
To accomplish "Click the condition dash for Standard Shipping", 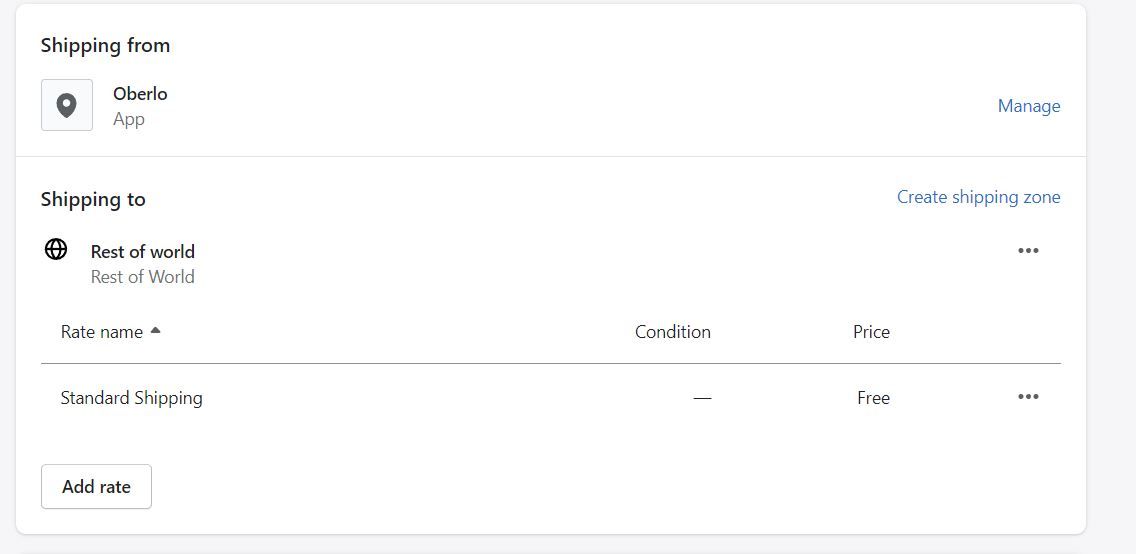I will pyautogui.click(x=702, y=398).
